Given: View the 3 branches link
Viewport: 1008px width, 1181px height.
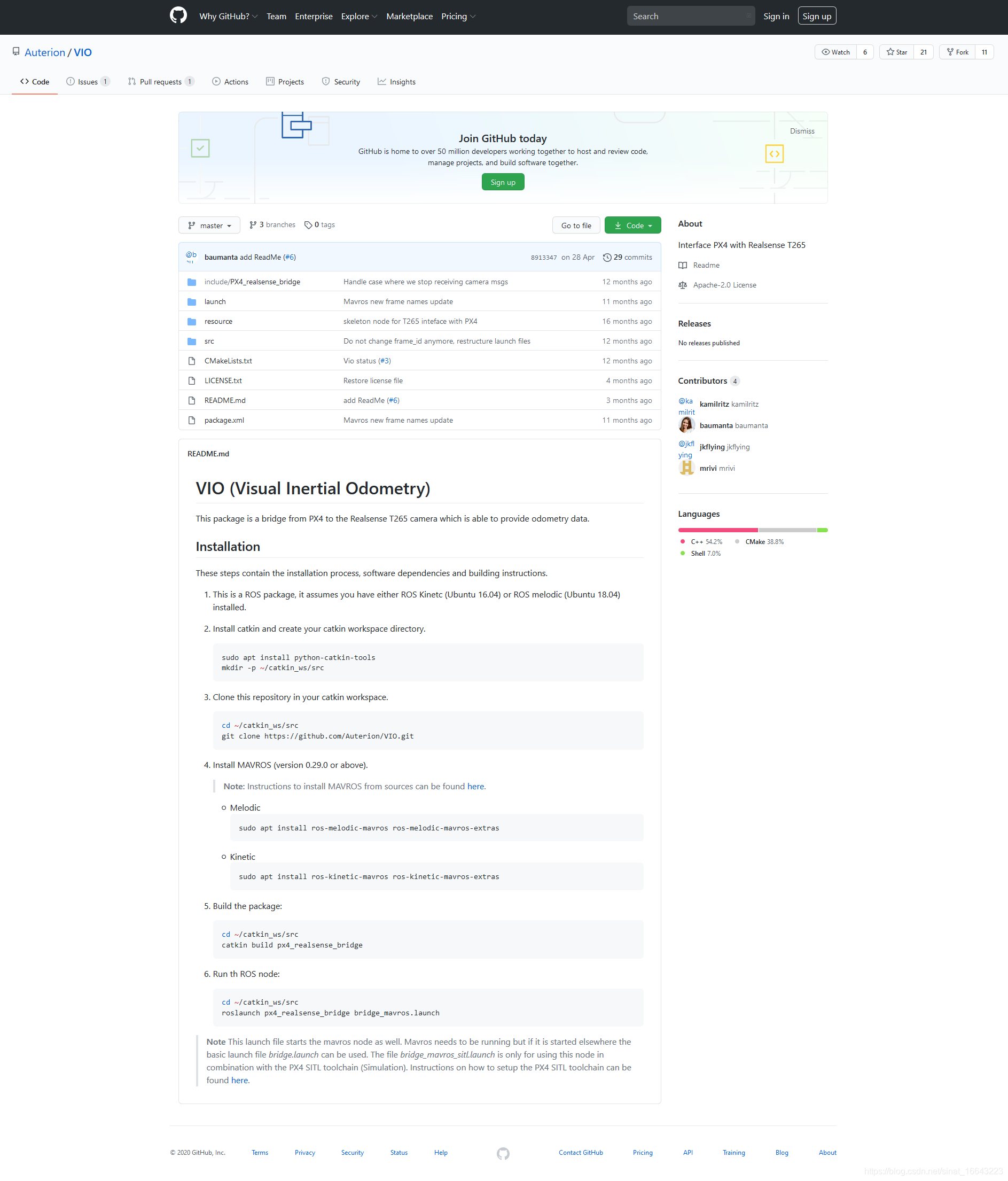Looking at the screenshot, I should (x=272, y=224).
